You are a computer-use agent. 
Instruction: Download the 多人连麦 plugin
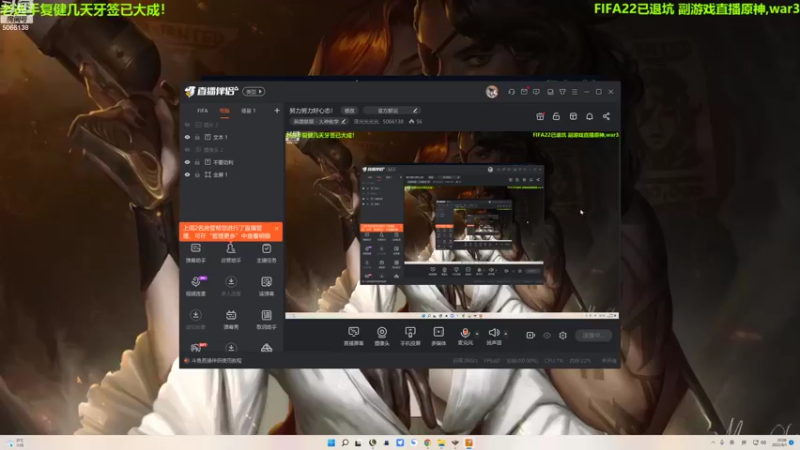pyautogui.click(x=231, y=286)
